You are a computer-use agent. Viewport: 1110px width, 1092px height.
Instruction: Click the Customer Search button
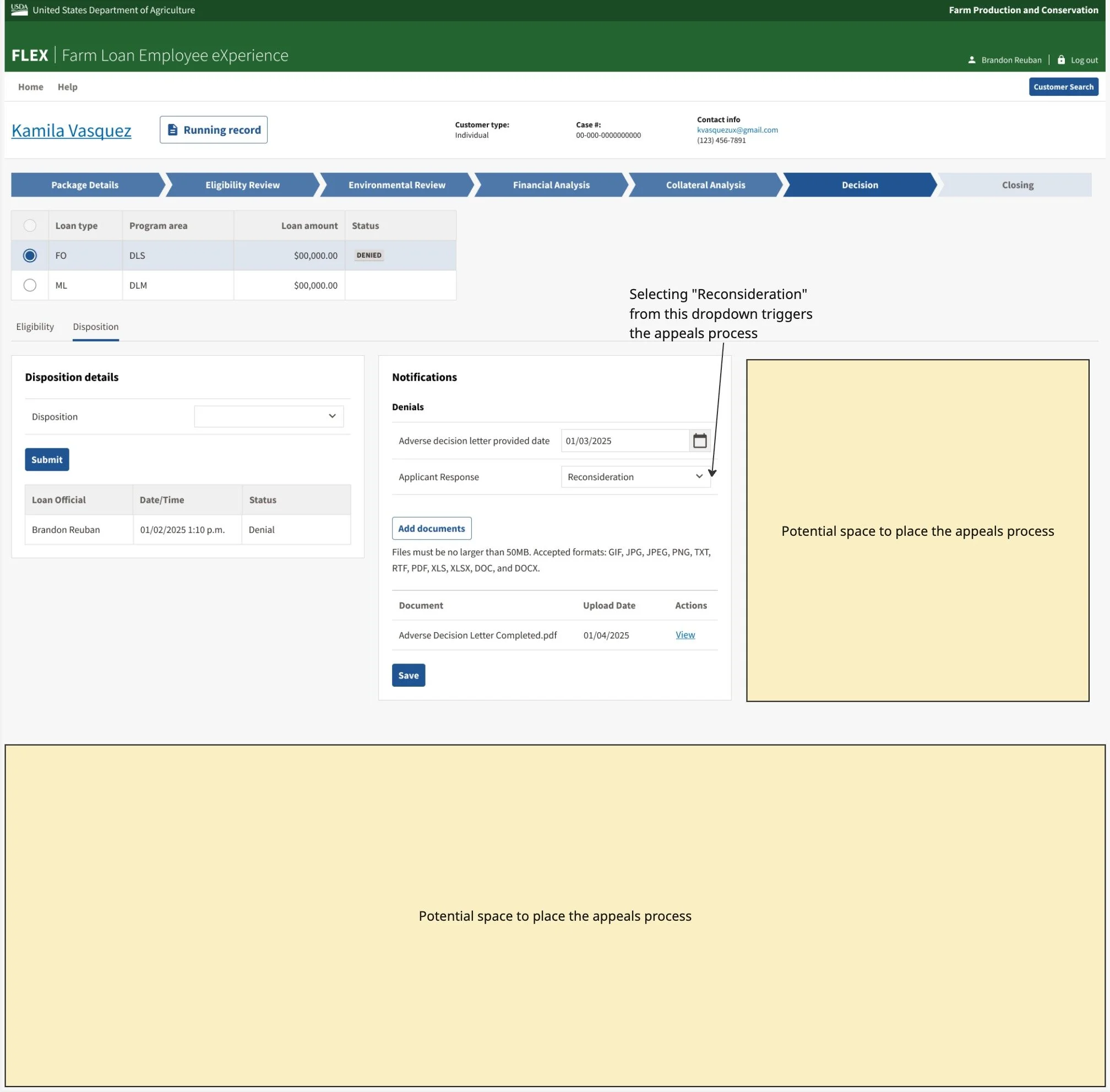click(1063, 86)
